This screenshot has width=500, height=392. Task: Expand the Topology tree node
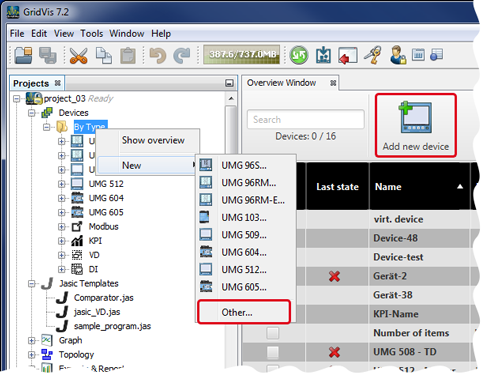tap(32, 355)
